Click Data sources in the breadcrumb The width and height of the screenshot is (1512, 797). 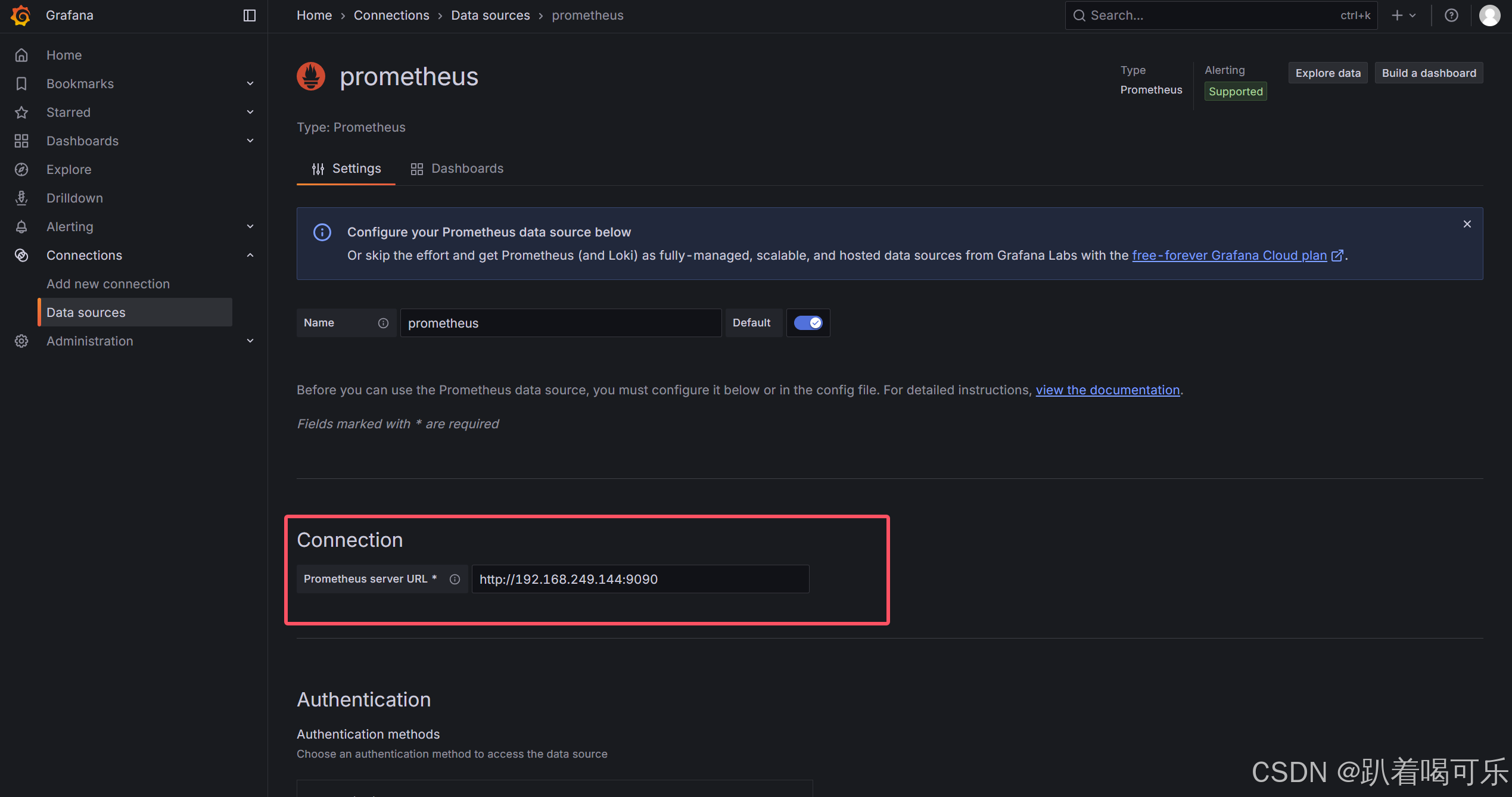click(x=490, y=15)
